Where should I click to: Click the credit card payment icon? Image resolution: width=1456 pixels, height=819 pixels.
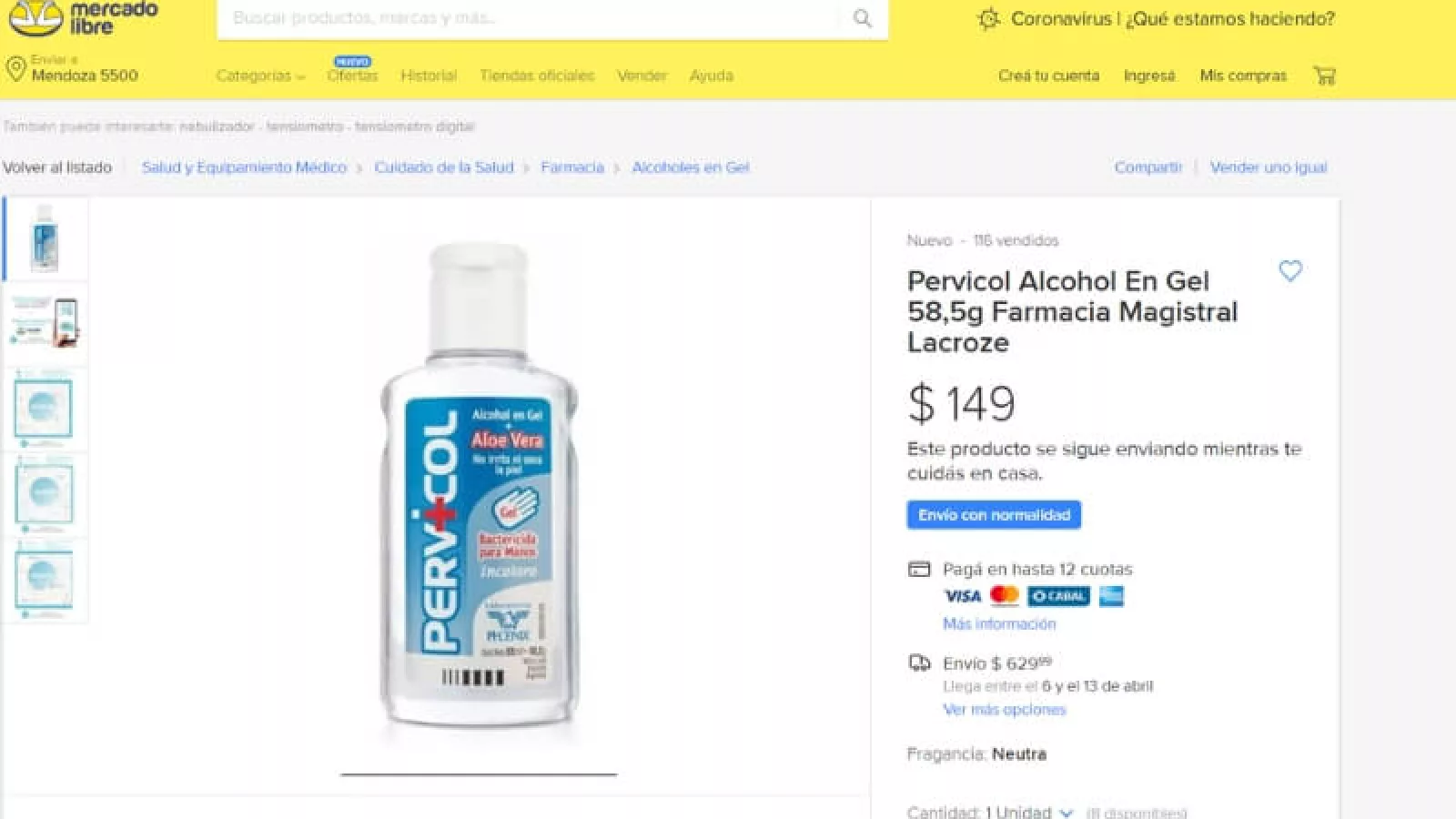(919, 570)
